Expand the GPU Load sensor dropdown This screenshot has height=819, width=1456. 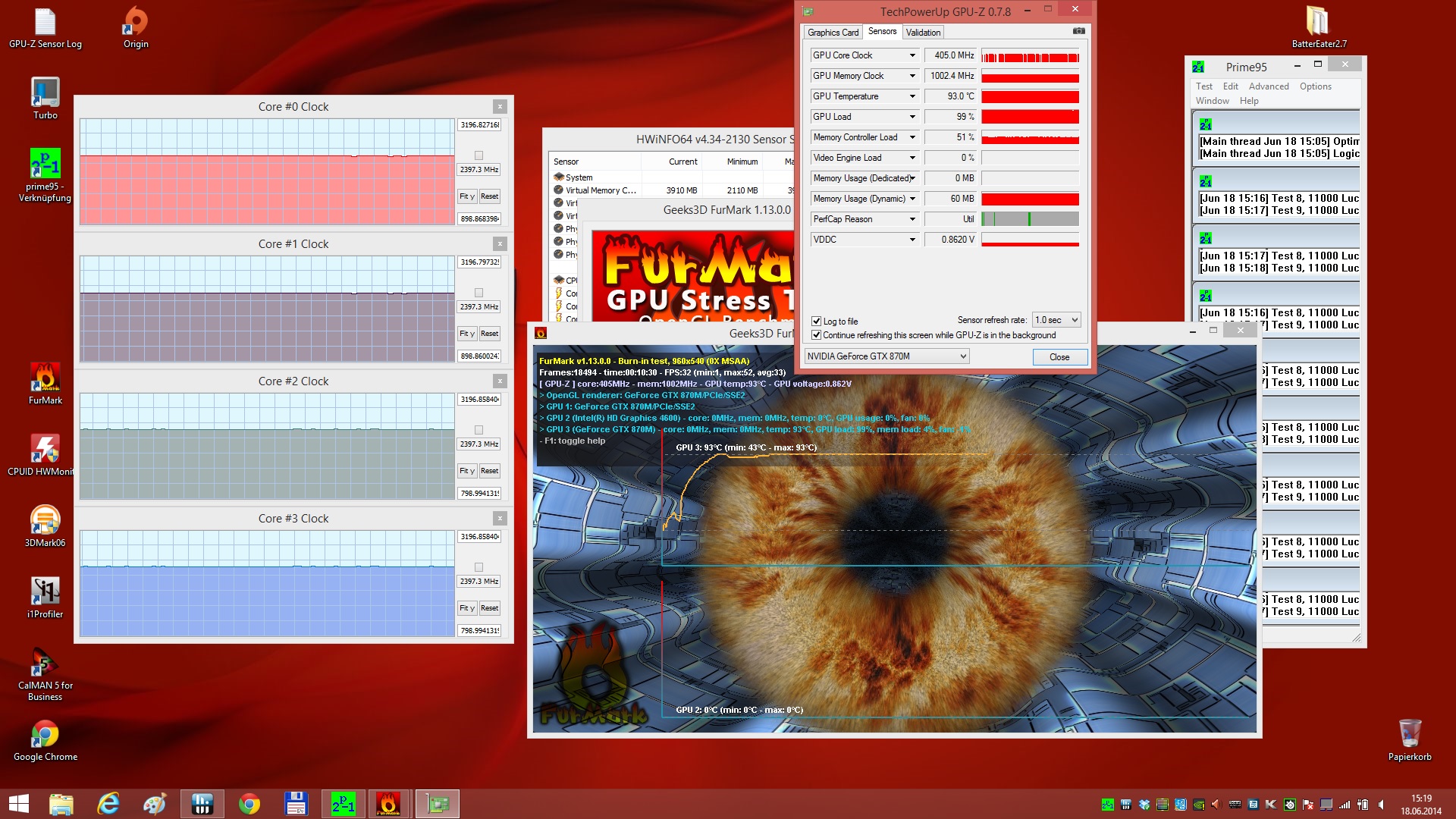(912, 117)
